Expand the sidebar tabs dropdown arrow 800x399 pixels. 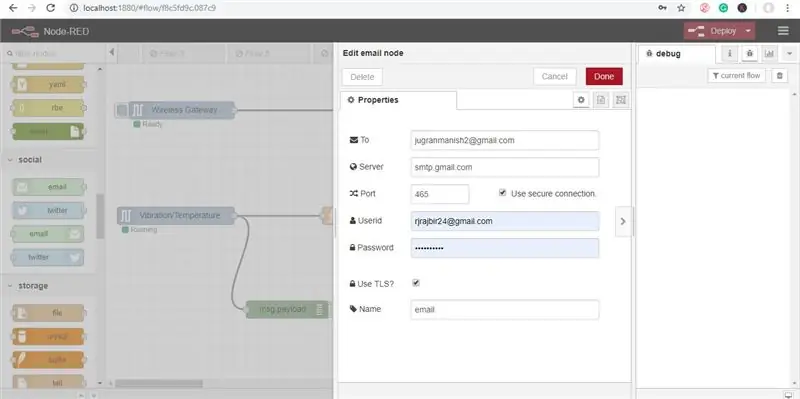(789, 53)
